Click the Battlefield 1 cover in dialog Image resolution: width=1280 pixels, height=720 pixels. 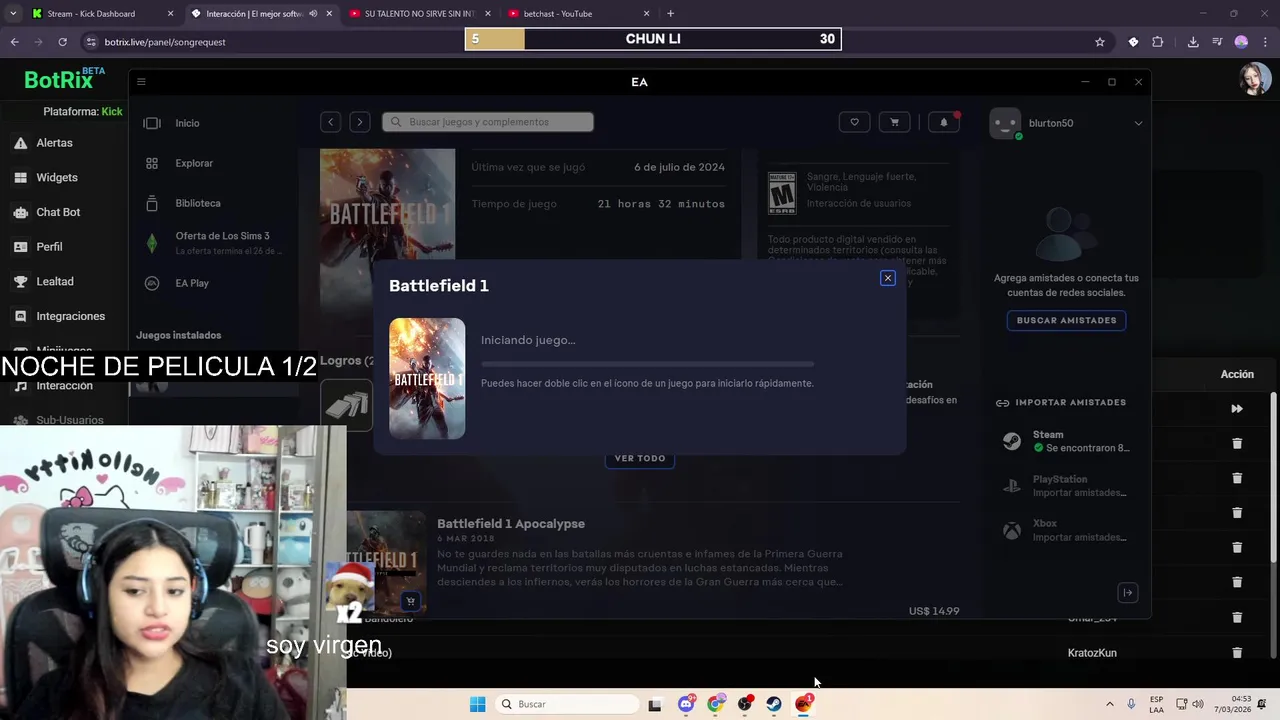click(427, 379)
